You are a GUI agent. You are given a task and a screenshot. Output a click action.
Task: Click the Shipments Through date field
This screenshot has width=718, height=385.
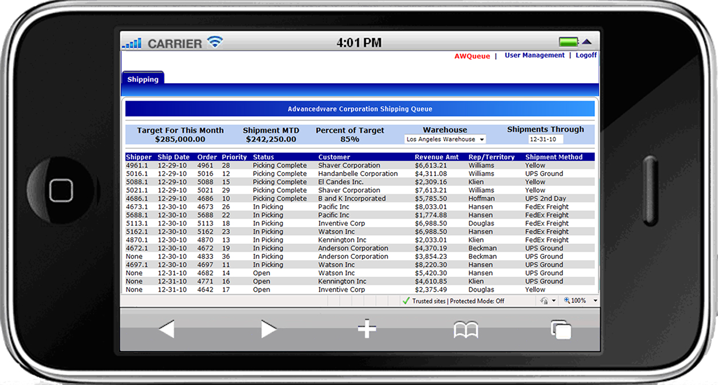[545, 139]
